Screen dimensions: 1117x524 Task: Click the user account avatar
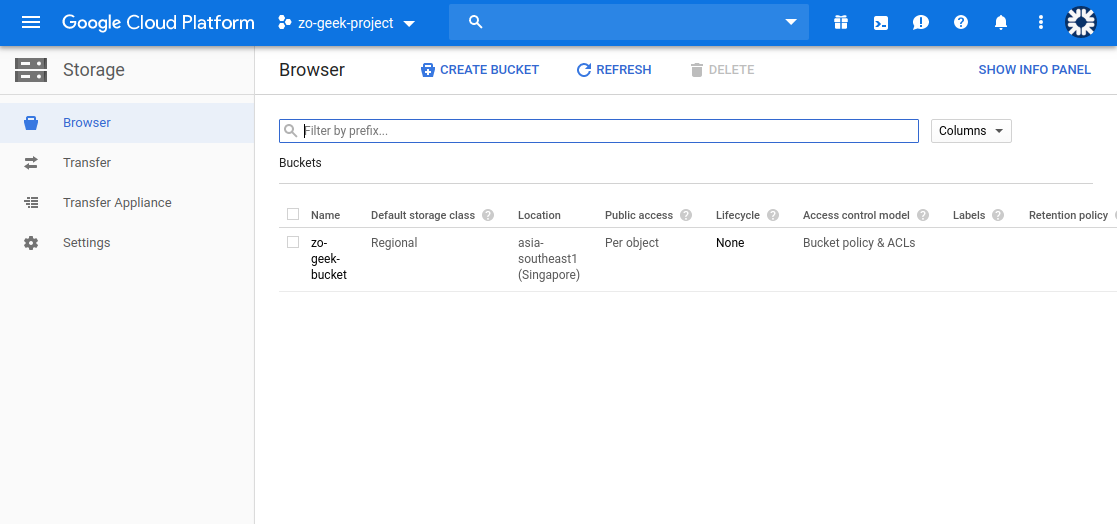click(1081, 22)
